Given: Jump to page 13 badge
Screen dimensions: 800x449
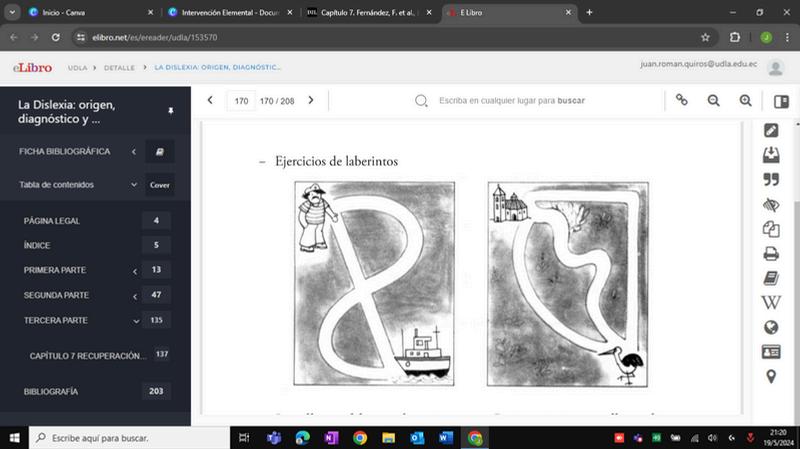Looking at the screenshot, I should (x=156, y=269).
